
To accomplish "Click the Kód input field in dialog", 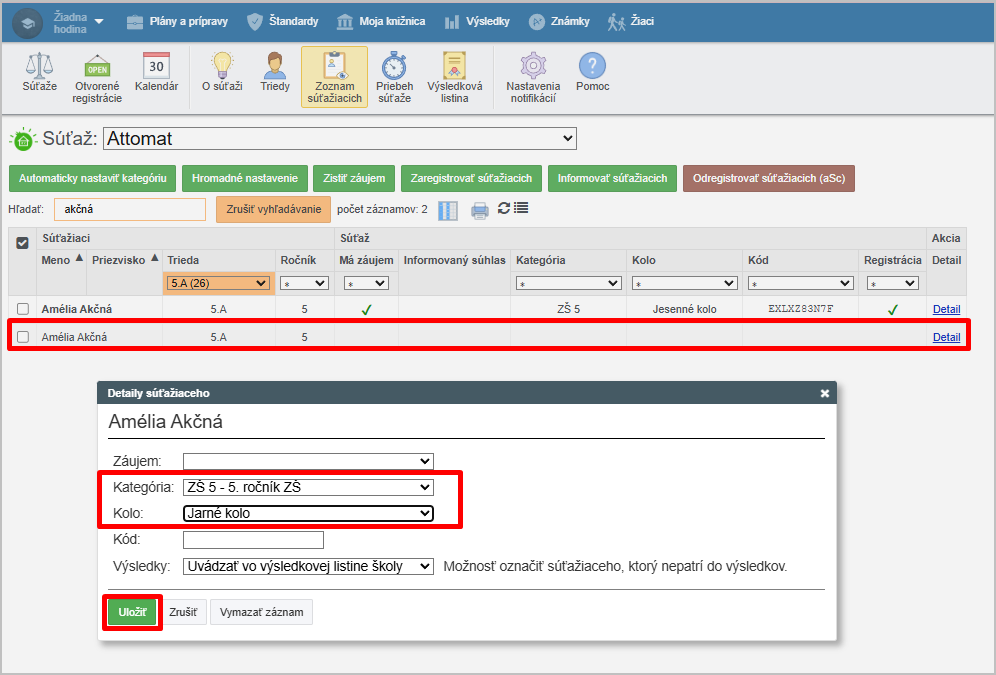I will coord(253,540).
